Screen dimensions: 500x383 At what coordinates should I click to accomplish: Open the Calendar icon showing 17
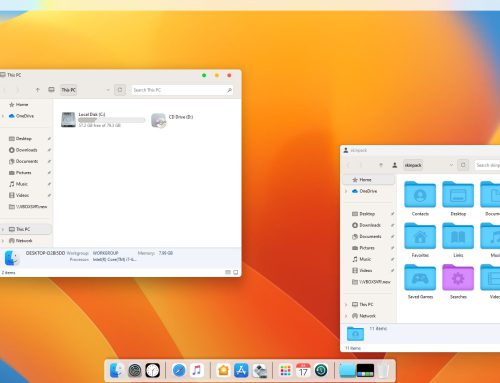[x=303, y=370]
